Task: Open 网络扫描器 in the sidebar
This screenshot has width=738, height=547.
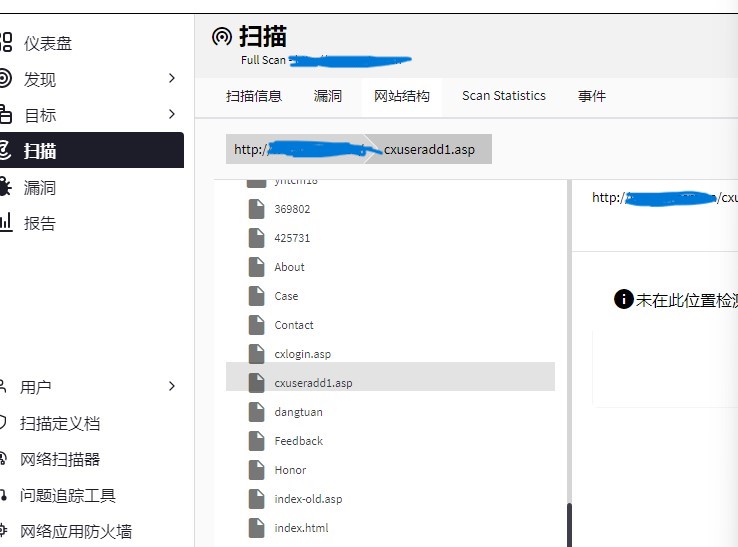Action: (60, 459)
